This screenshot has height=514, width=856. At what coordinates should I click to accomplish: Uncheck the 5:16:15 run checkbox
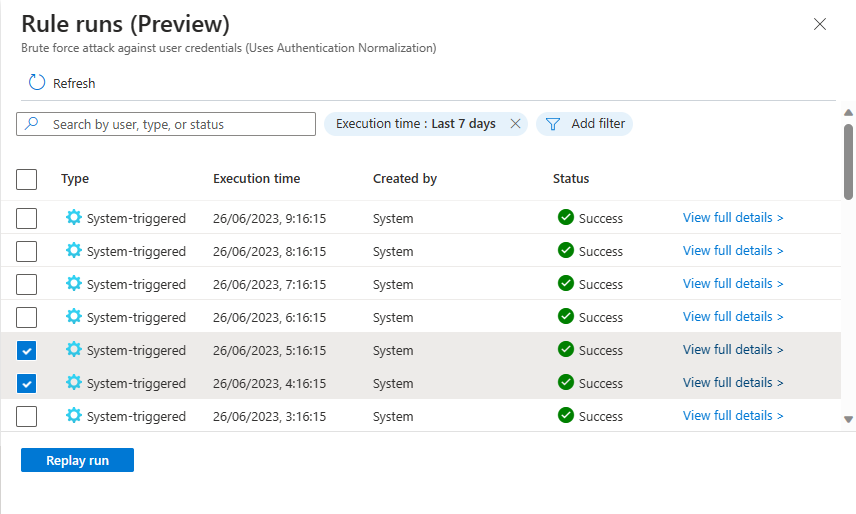pyautogui.click(x=27, y=350)
